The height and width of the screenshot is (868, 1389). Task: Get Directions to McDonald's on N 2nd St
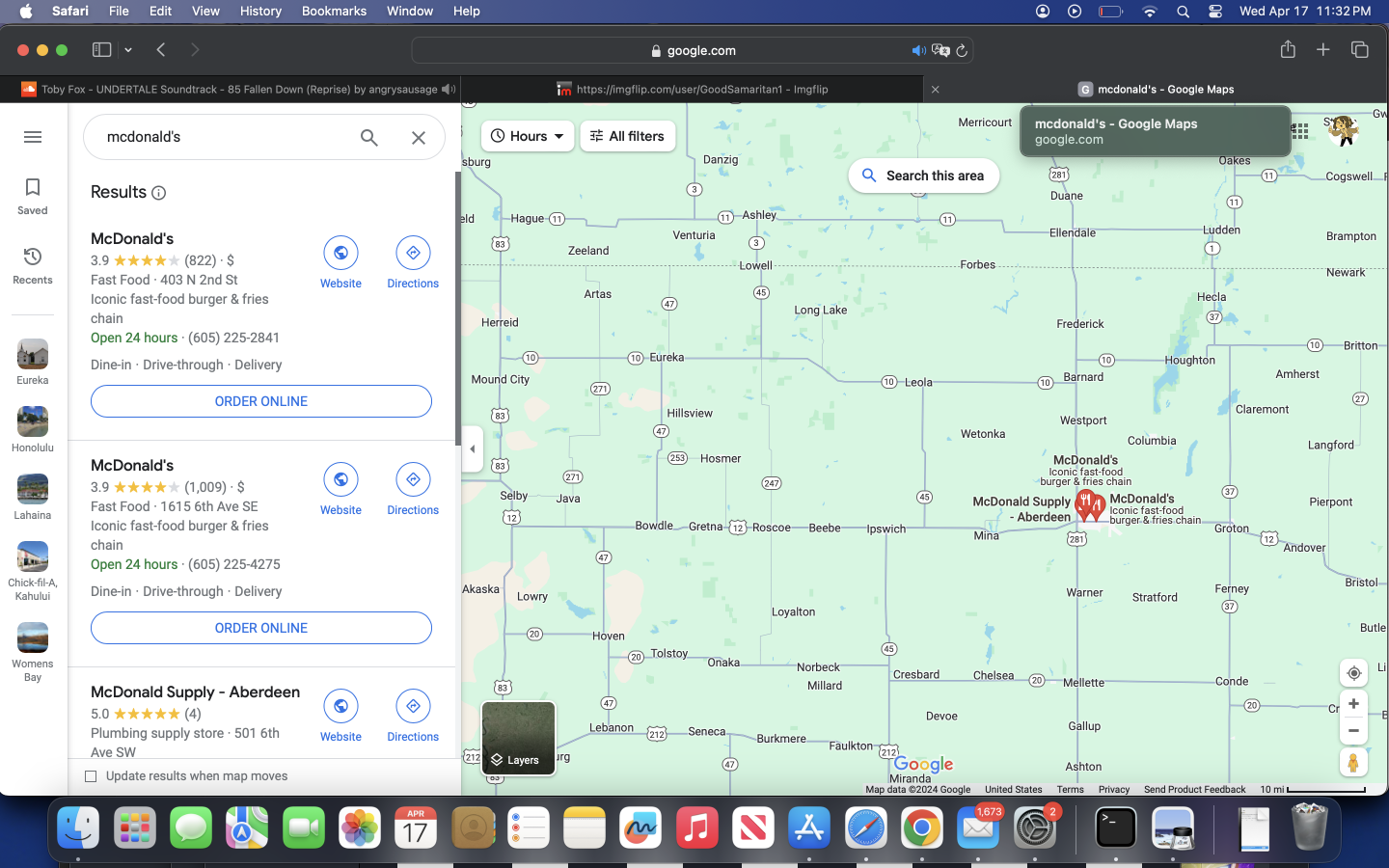(x=413, y=262)
